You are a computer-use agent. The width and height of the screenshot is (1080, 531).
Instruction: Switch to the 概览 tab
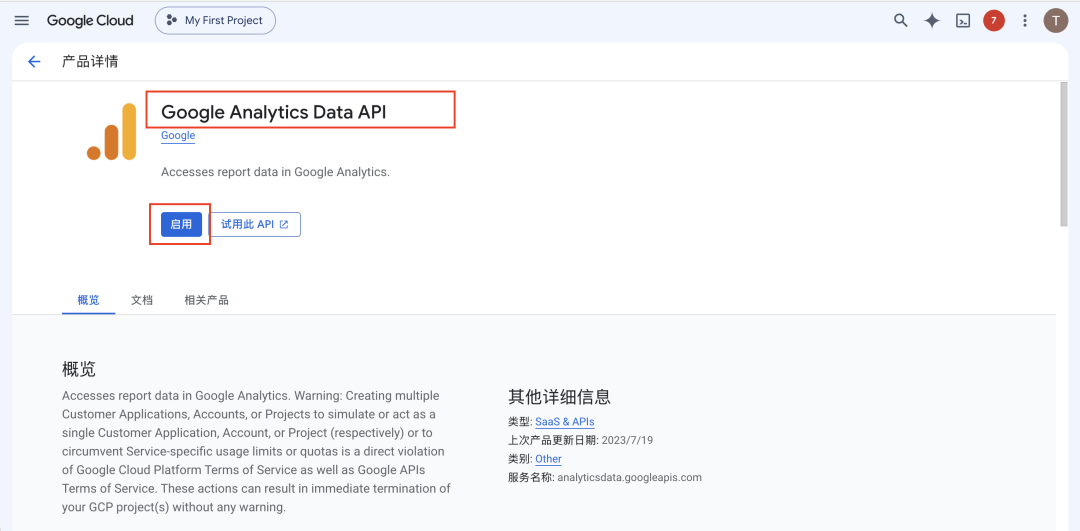[x=88, y=300]
